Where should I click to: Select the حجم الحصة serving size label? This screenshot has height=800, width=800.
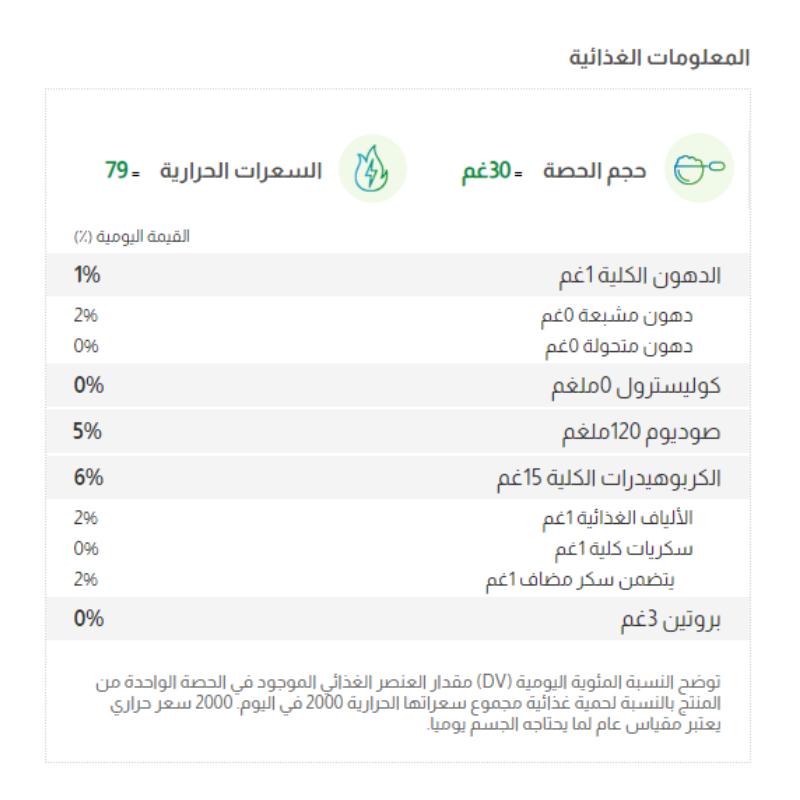pyautogui.click(x=595, y=170)
